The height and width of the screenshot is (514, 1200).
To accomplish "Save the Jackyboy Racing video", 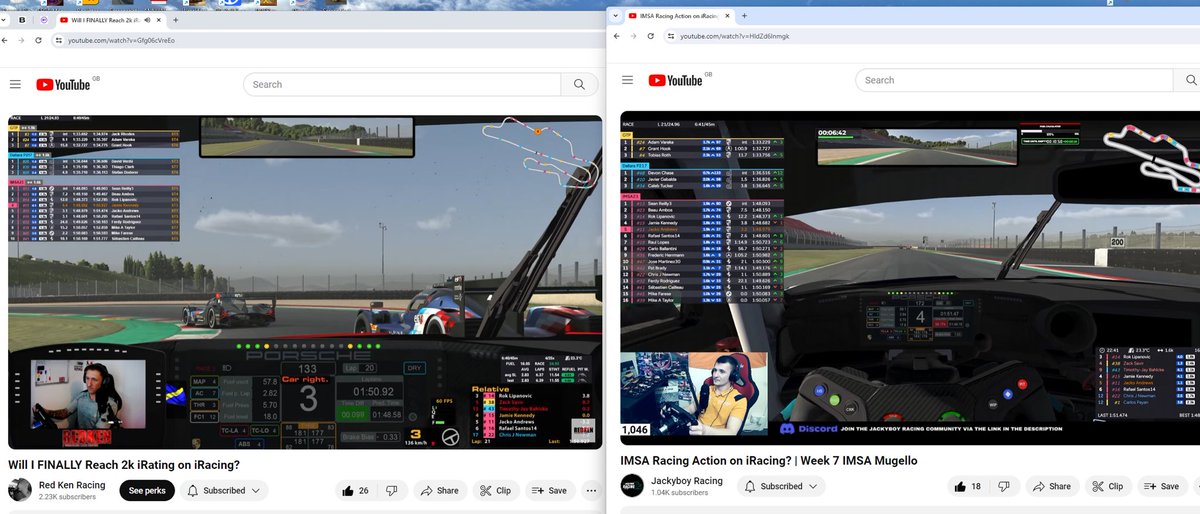I will click(1162, 486).
